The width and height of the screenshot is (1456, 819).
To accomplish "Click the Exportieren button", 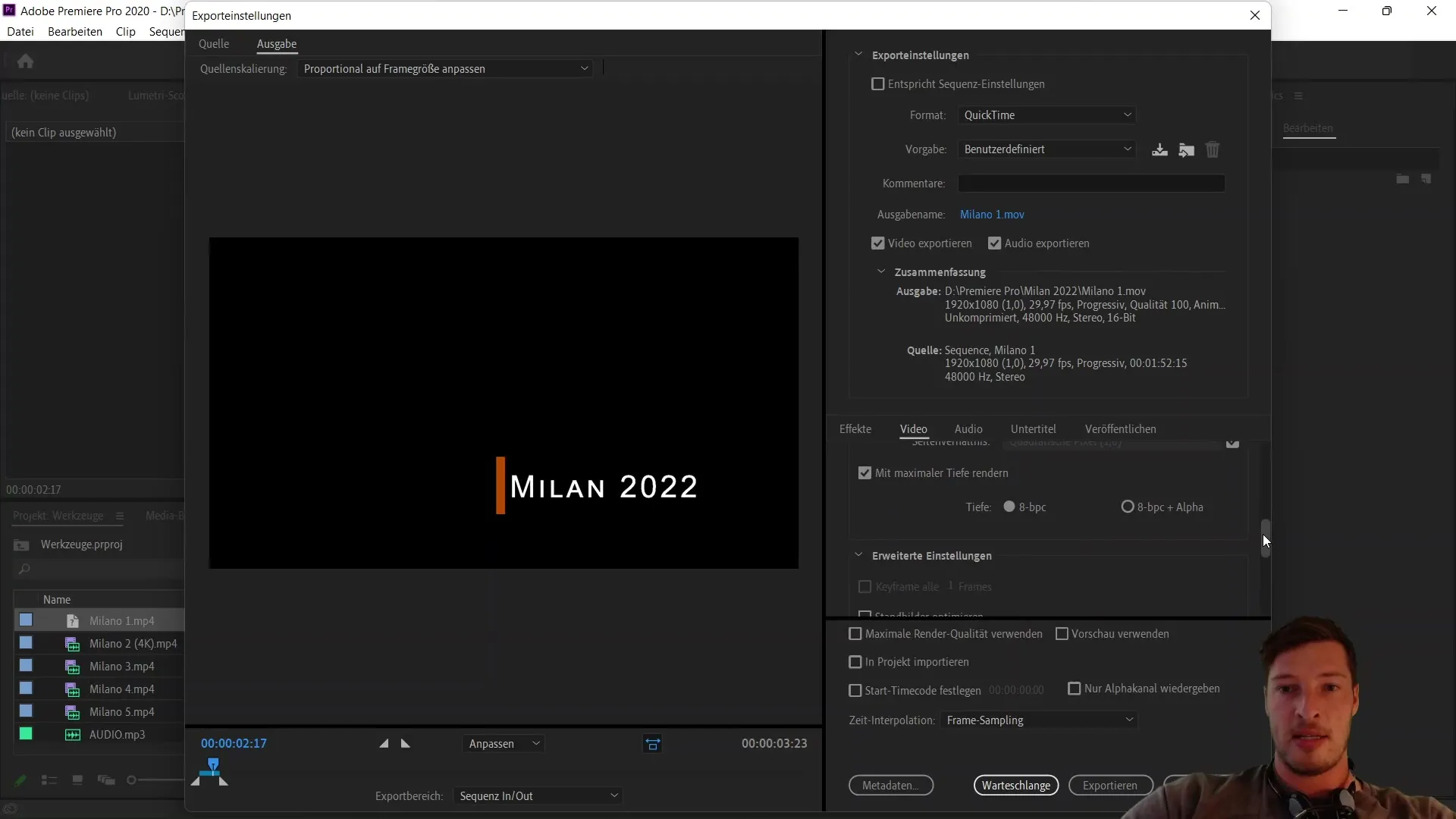I will click(1110, 786).
